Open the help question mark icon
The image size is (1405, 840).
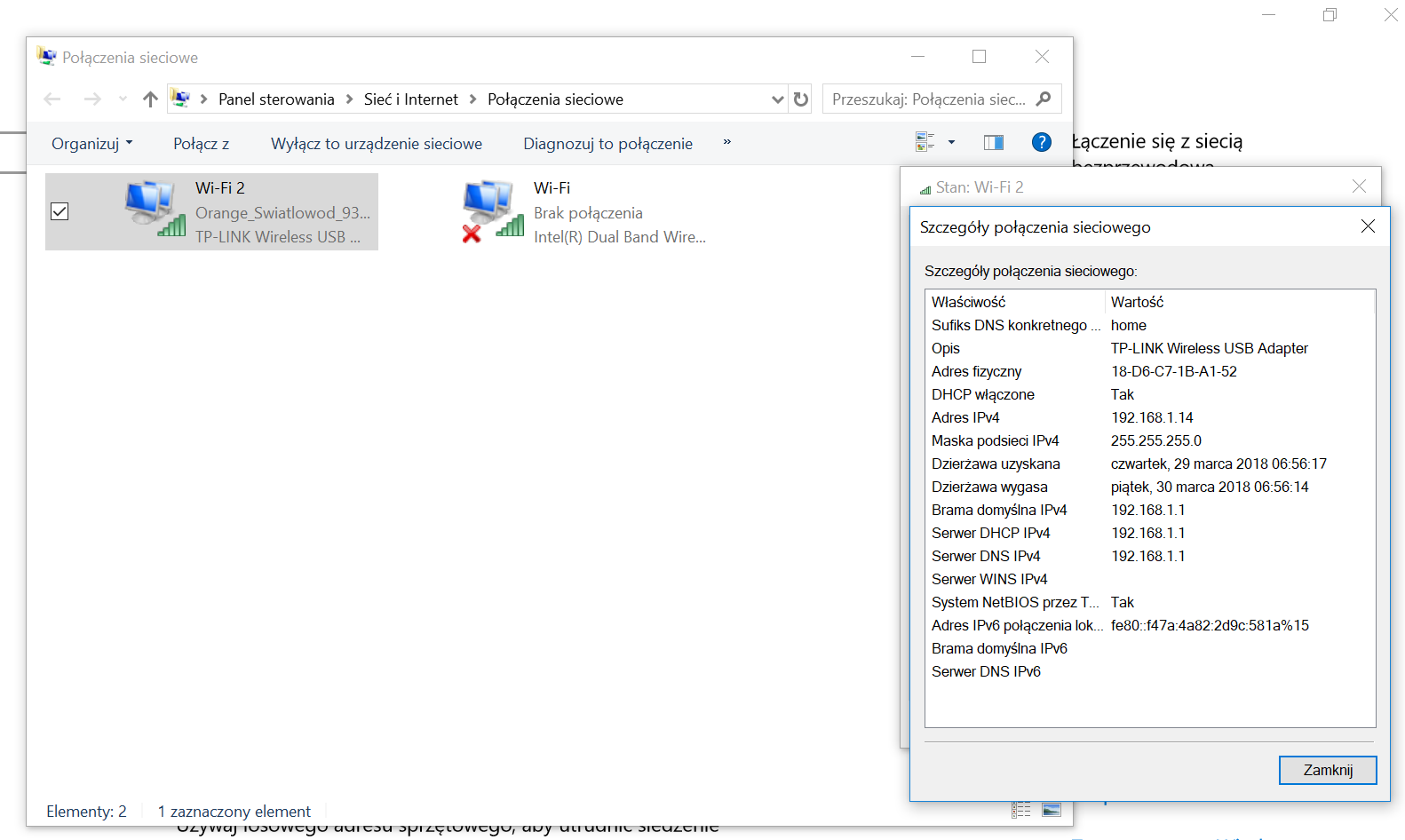coord(1041,142)
